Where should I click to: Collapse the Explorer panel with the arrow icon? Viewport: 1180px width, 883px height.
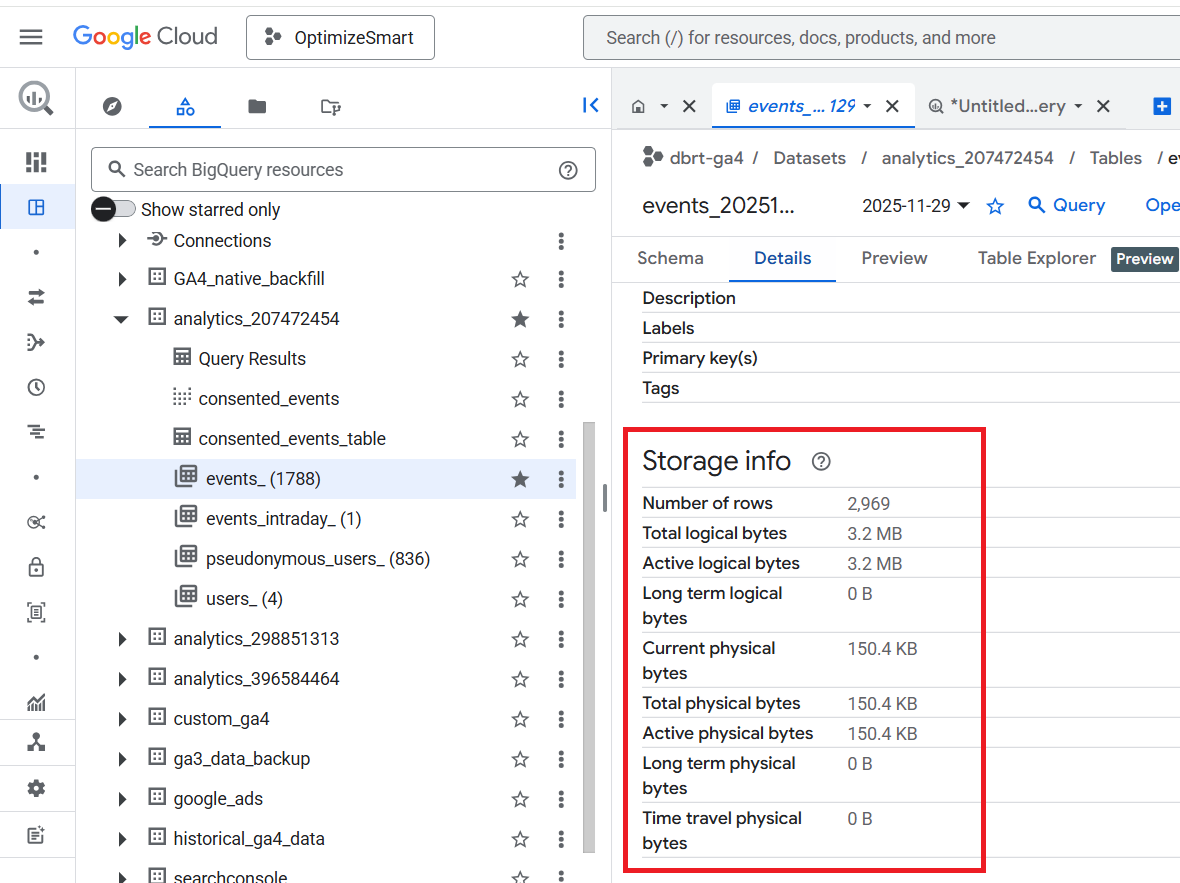click(x=590, y=106)
